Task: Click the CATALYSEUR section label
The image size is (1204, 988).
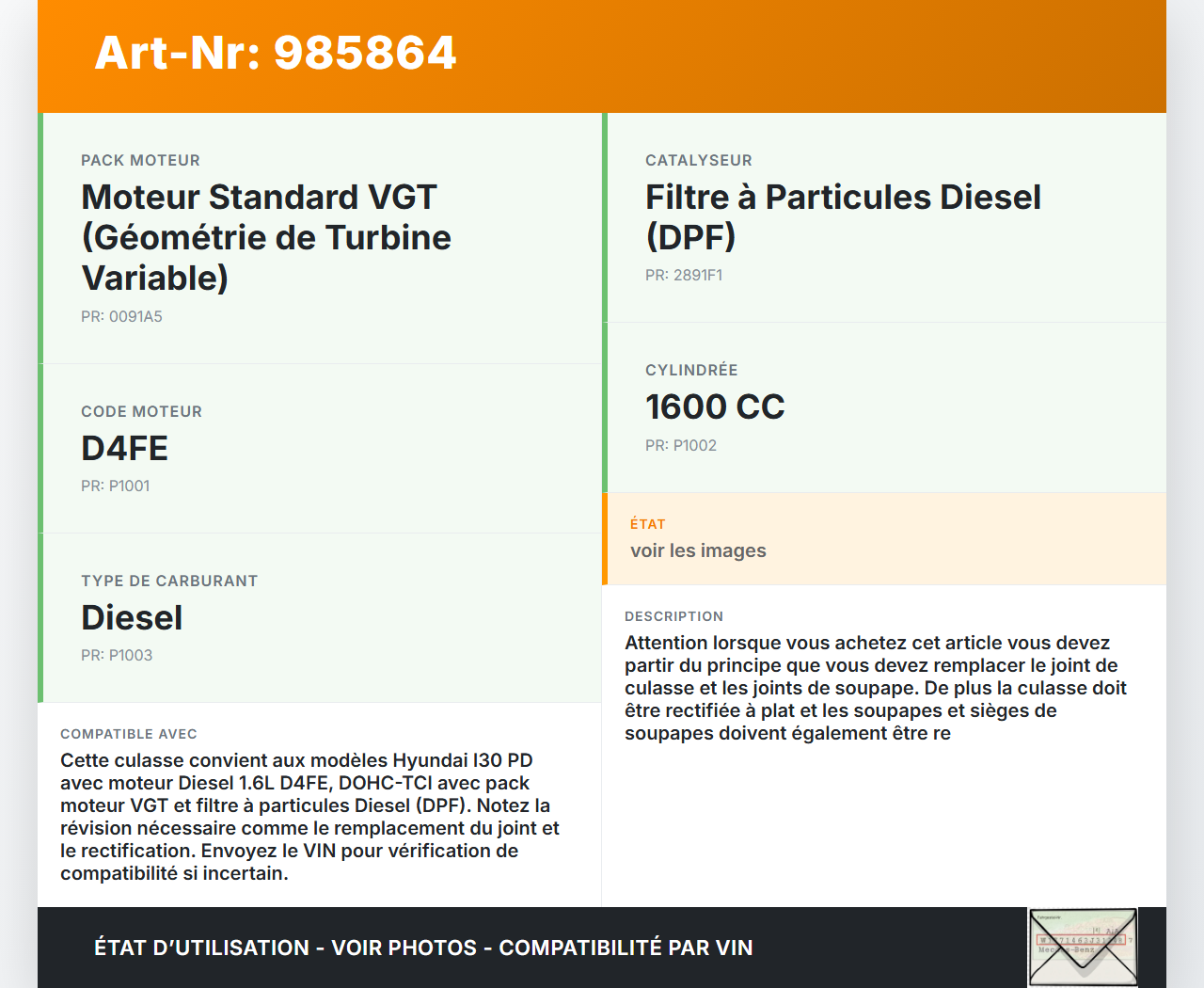Action: (699, 161)
